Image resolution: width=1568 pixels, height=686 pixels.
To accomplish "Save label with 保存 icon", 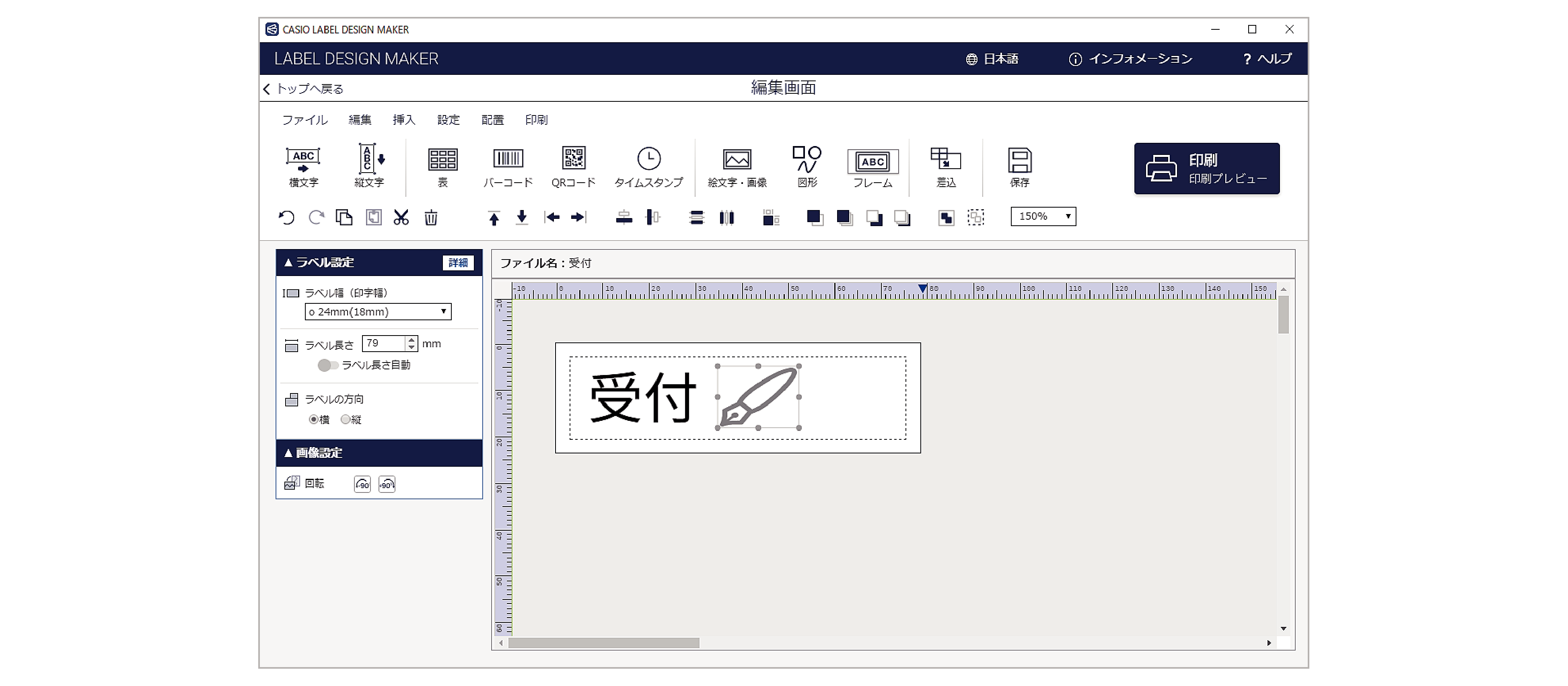I will tap(1020, 167).
